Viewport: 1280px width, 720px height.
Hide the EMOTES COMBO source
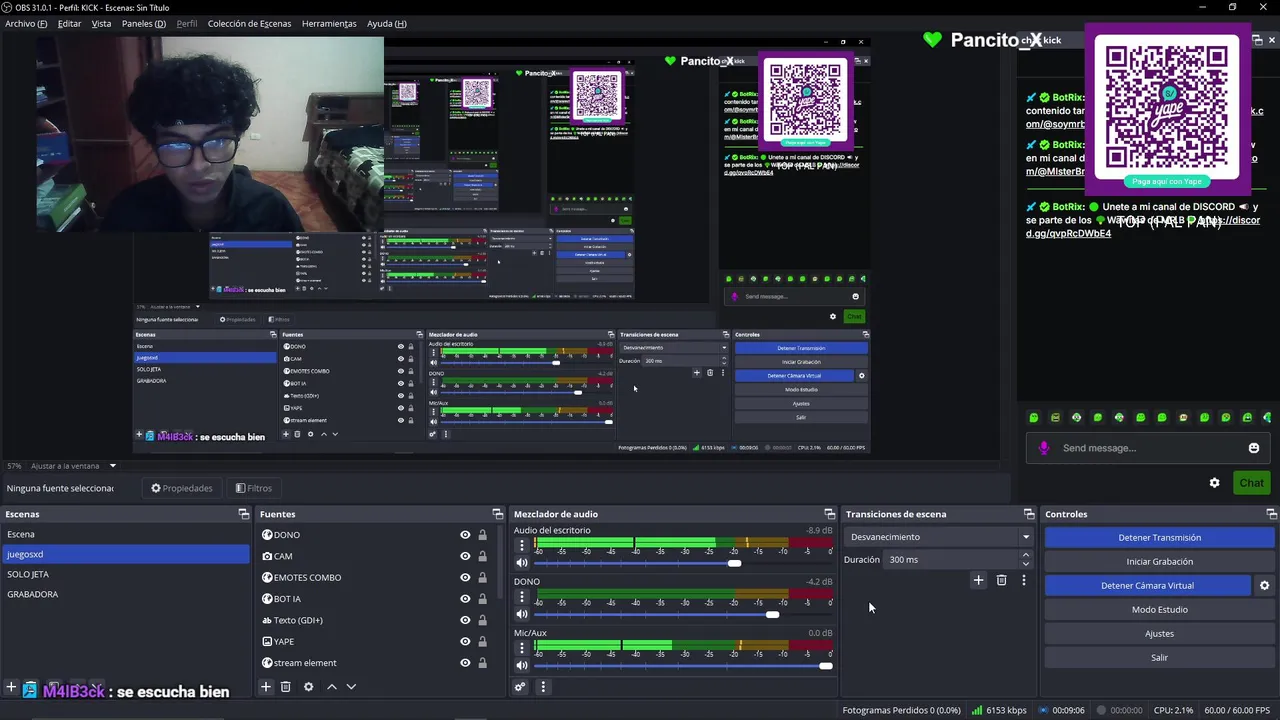[x=465, y=577]
